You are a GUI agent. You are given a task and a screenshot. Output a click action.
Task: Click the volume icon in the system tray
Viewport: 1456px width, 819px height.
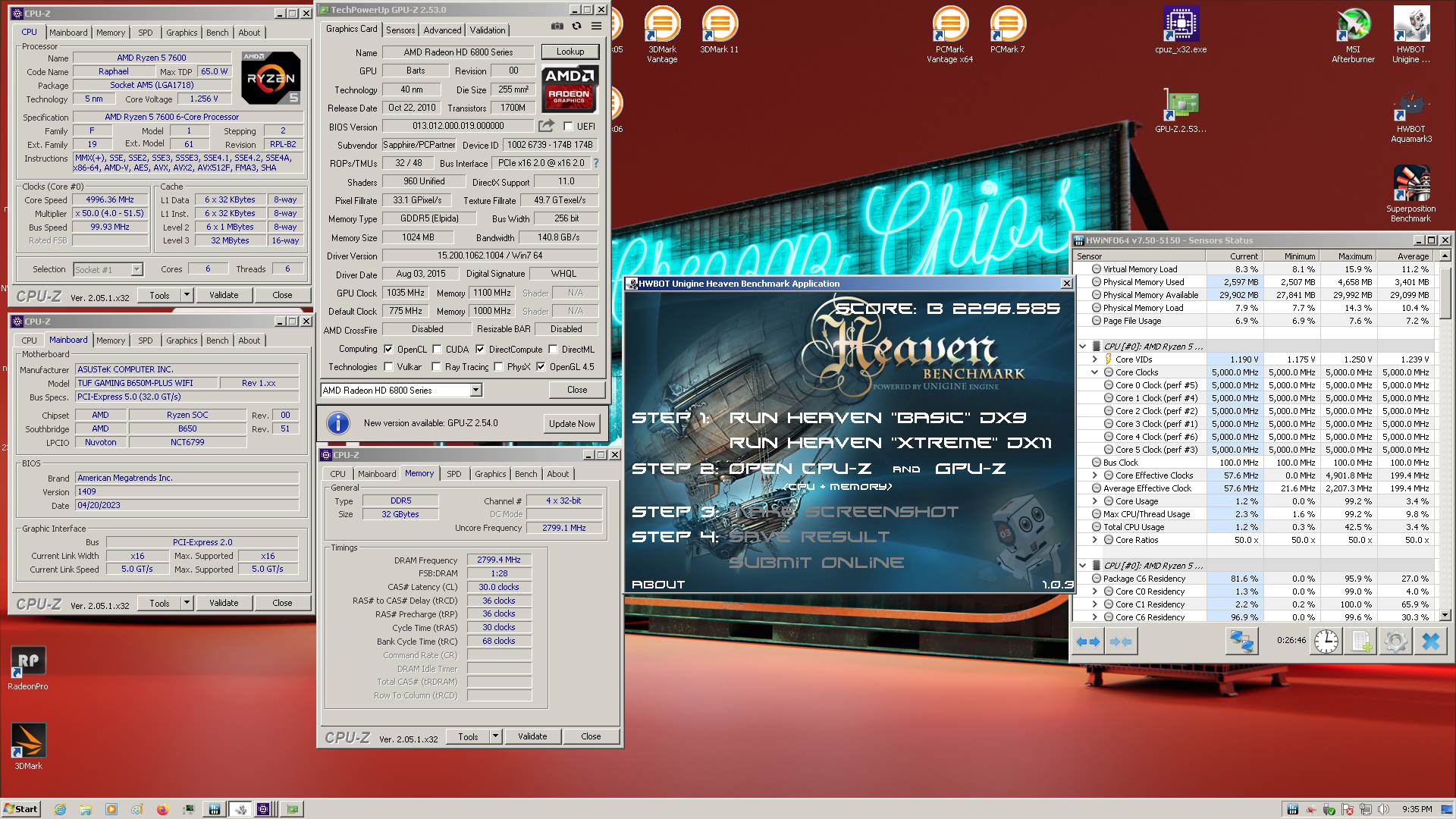pos(1383,809)
